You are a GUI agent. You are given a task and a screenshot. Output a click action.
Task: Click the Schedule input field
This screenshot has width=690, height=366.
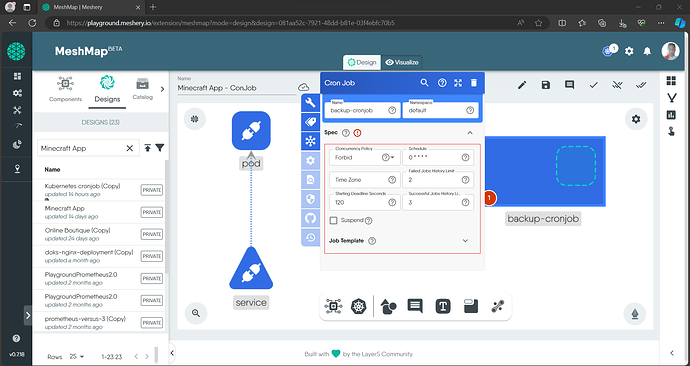(x=438, y=157)
